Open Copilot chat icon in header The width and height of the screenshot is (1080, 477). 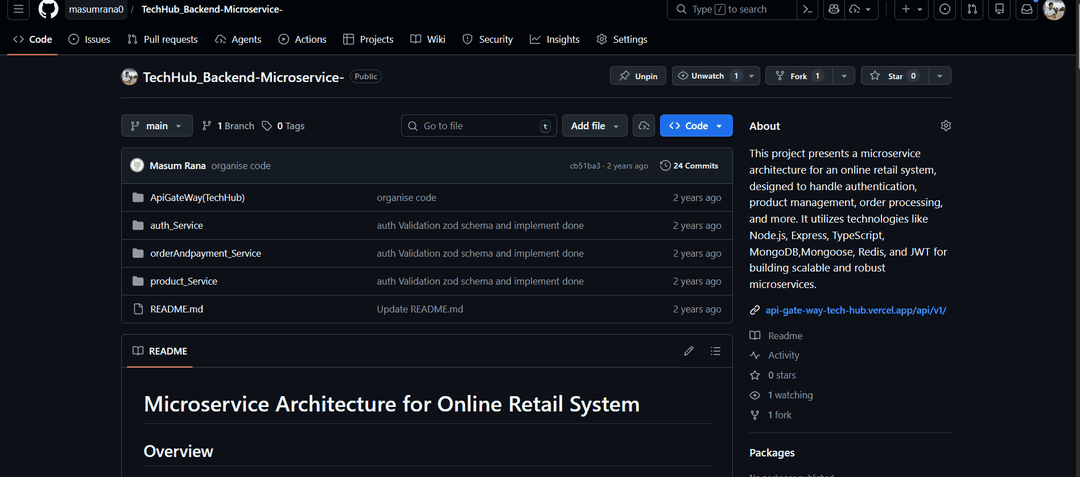(833, 10)
